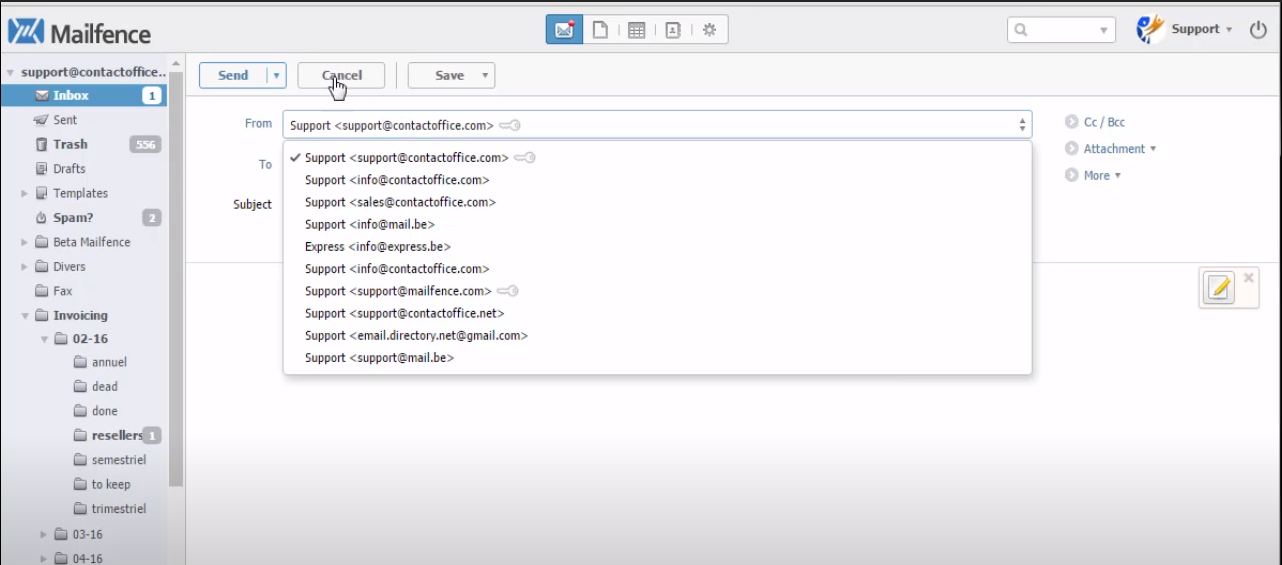Viewport: 1282px width, 565px height.
Task: Select Support <info@mail.be> sender
Action: (x=657, y=225)
